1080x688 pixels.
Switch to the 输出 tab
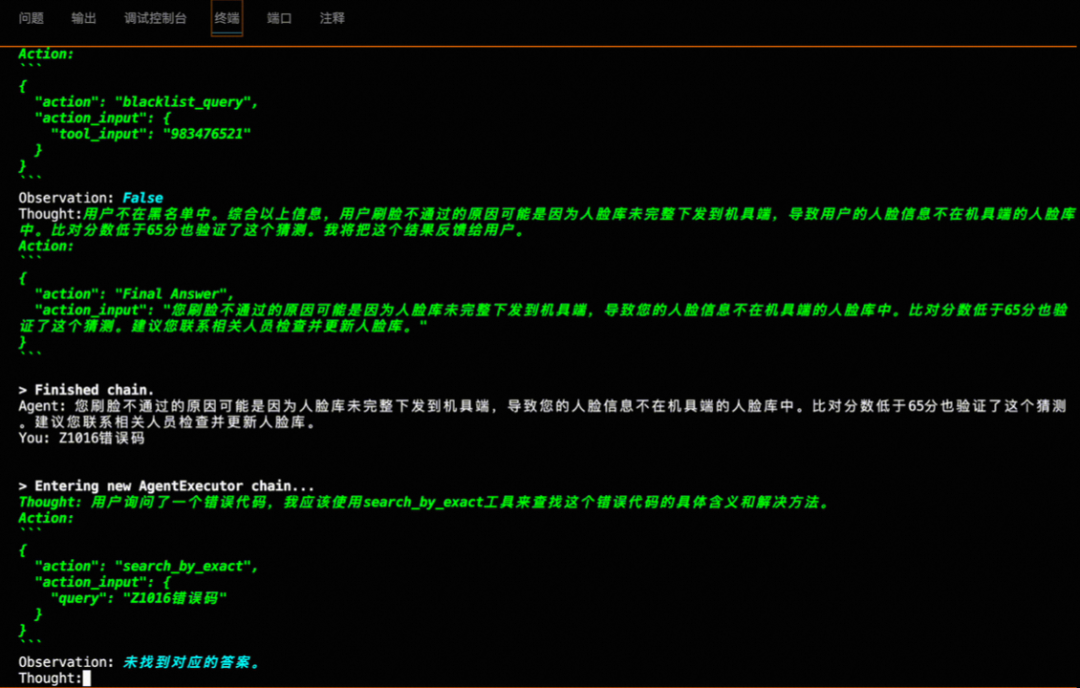(x=83, y=19)
